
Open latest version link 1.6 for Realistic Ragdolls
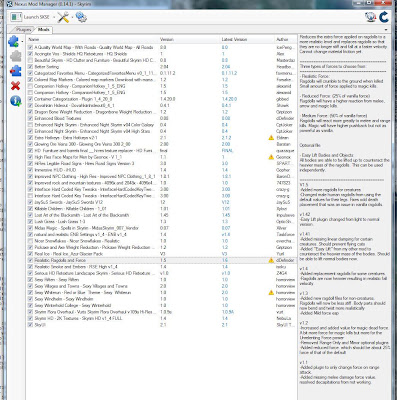coord(225,260)
